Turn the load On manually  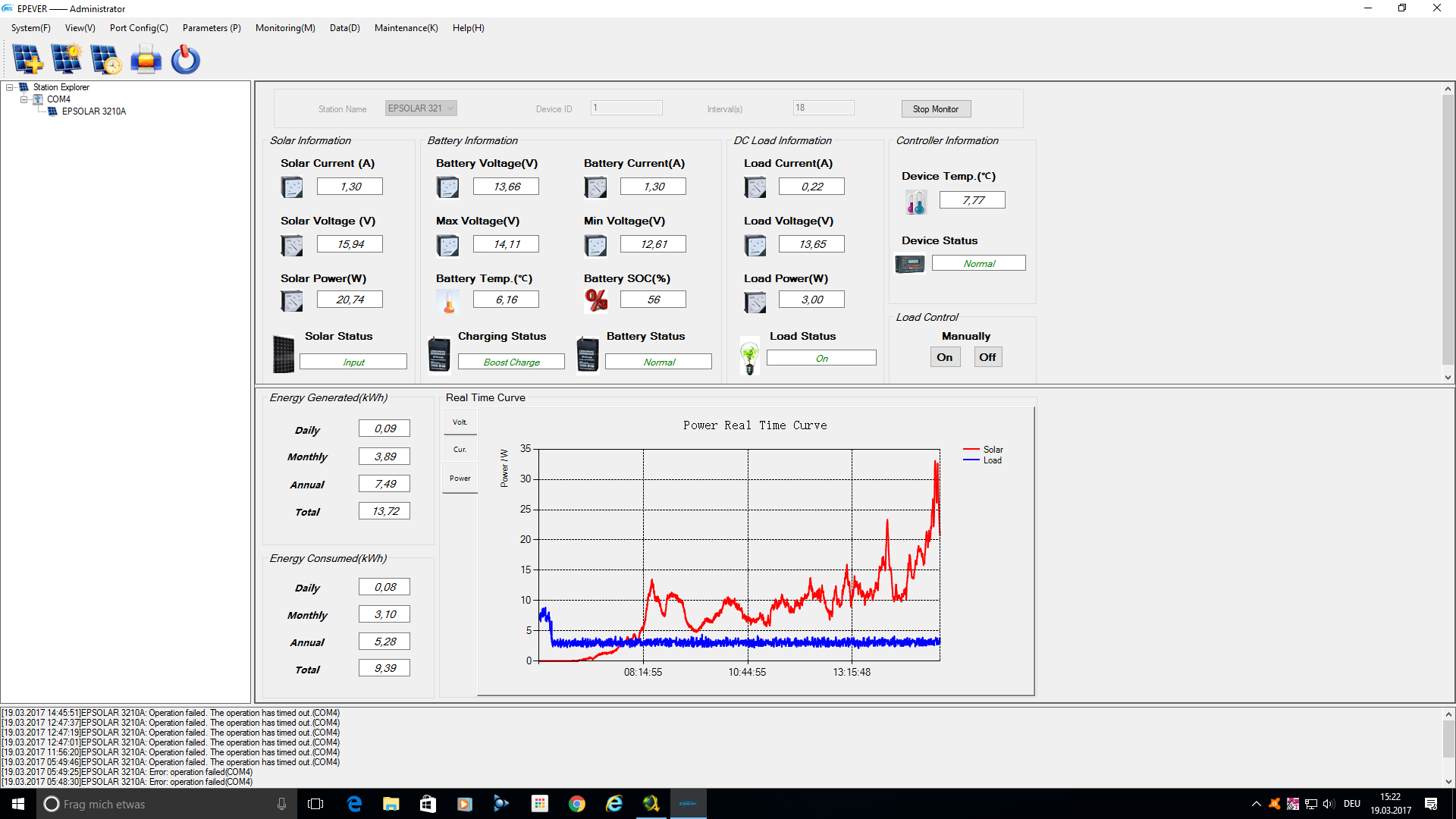(945, 357)
